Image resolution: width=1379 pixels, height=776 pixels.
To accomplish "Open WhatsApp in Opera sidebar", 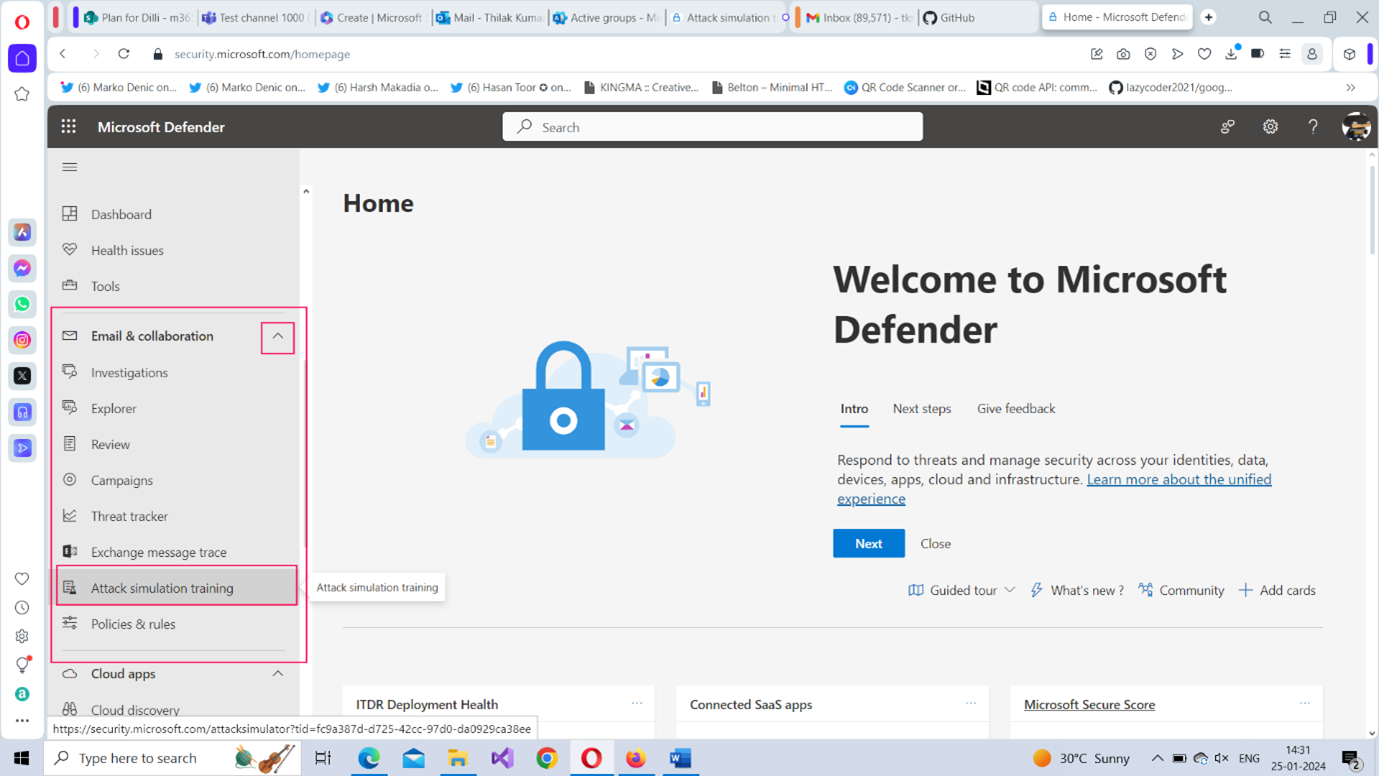I will [22, 304].
